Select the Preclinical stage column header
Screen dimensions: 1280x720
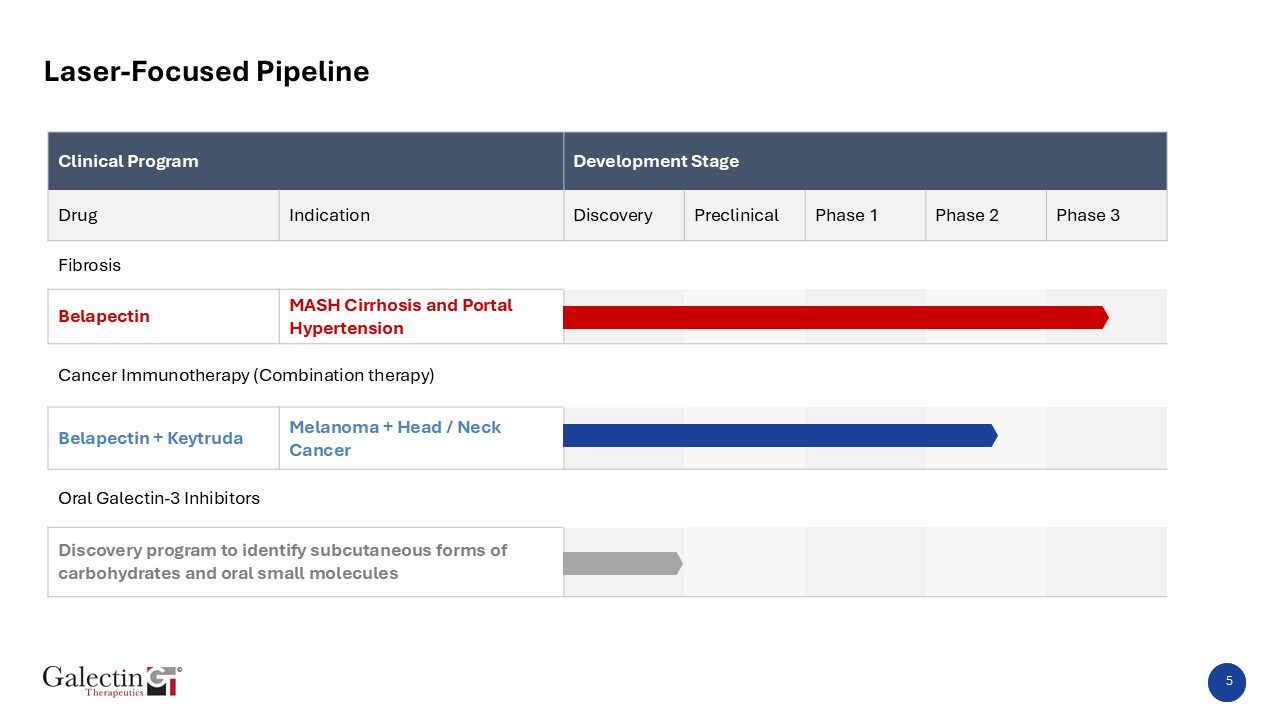744,215
